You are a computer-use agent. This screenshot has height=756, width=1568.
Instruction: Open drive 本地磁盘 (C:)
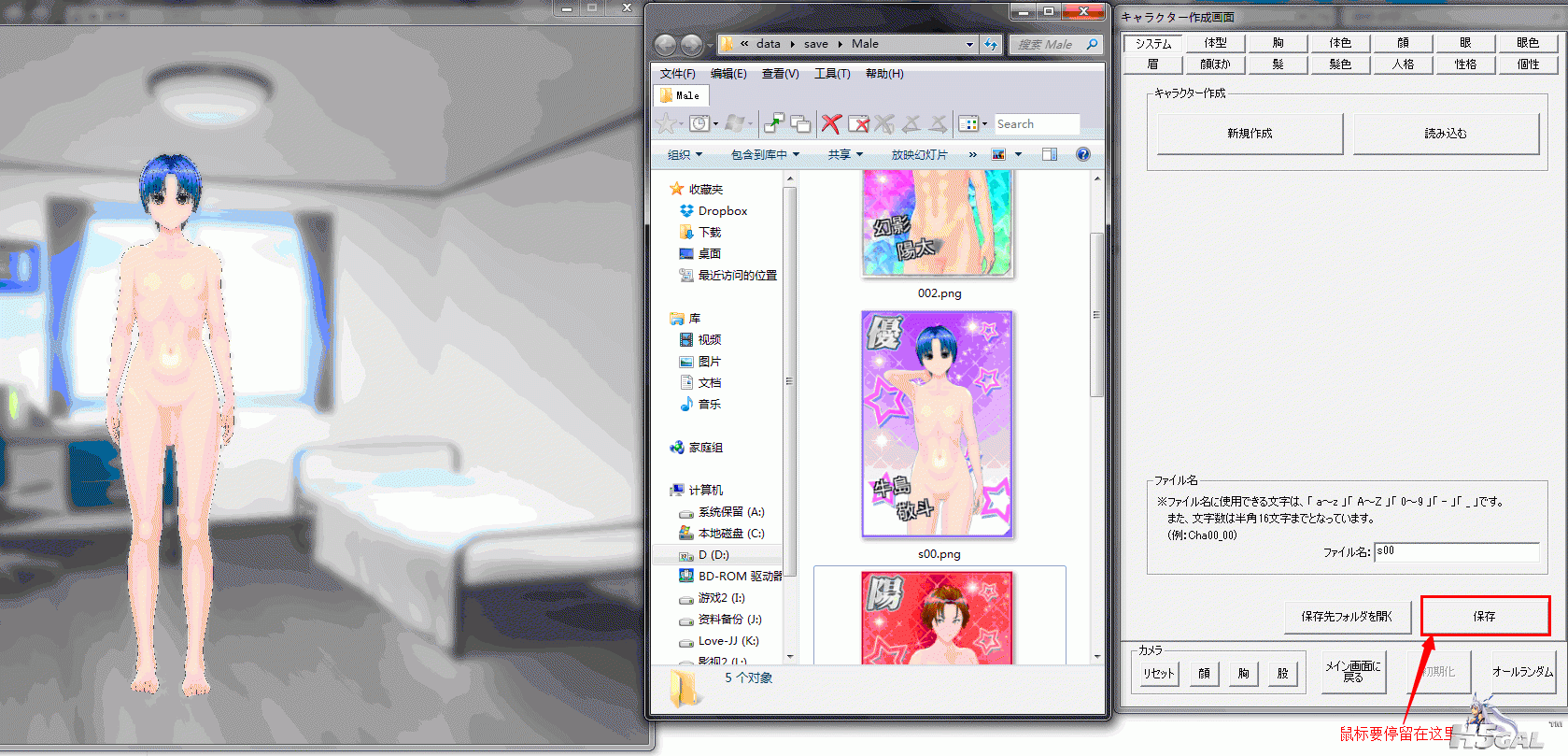click(722, 533)
